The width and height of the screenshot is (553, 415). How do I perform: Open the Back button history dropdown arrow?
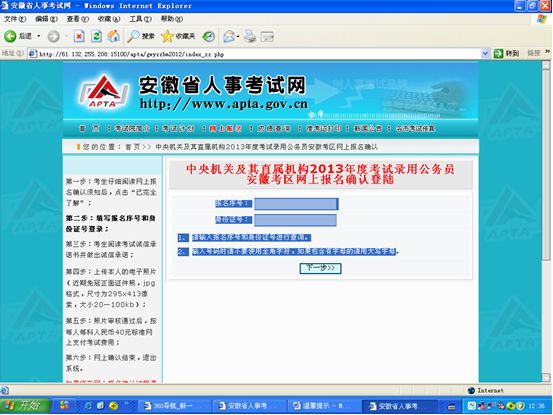pyautogui.click(x=38, y=36)
